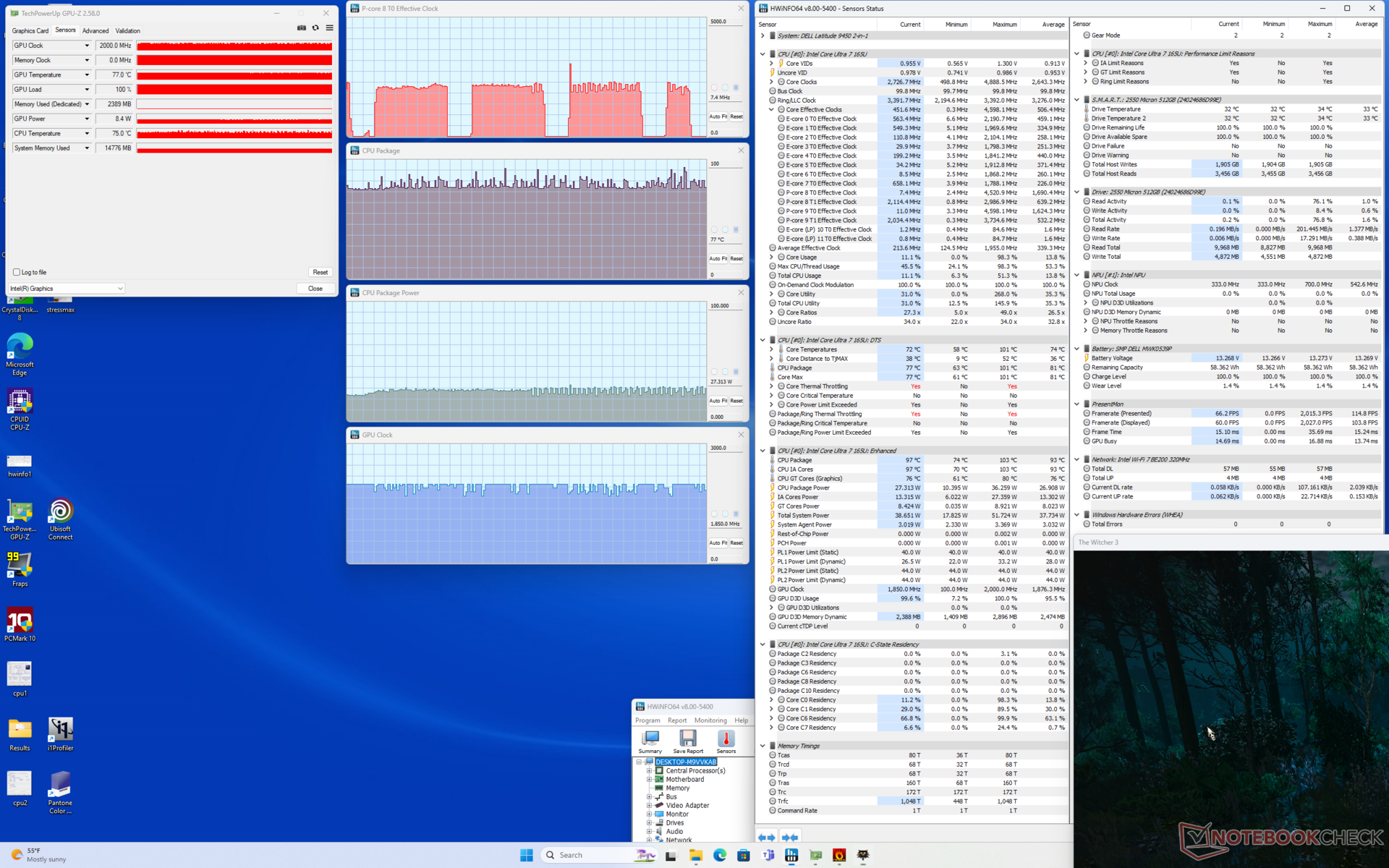
Task: Expand Core C0 Residency row
Action: [771, 700]
